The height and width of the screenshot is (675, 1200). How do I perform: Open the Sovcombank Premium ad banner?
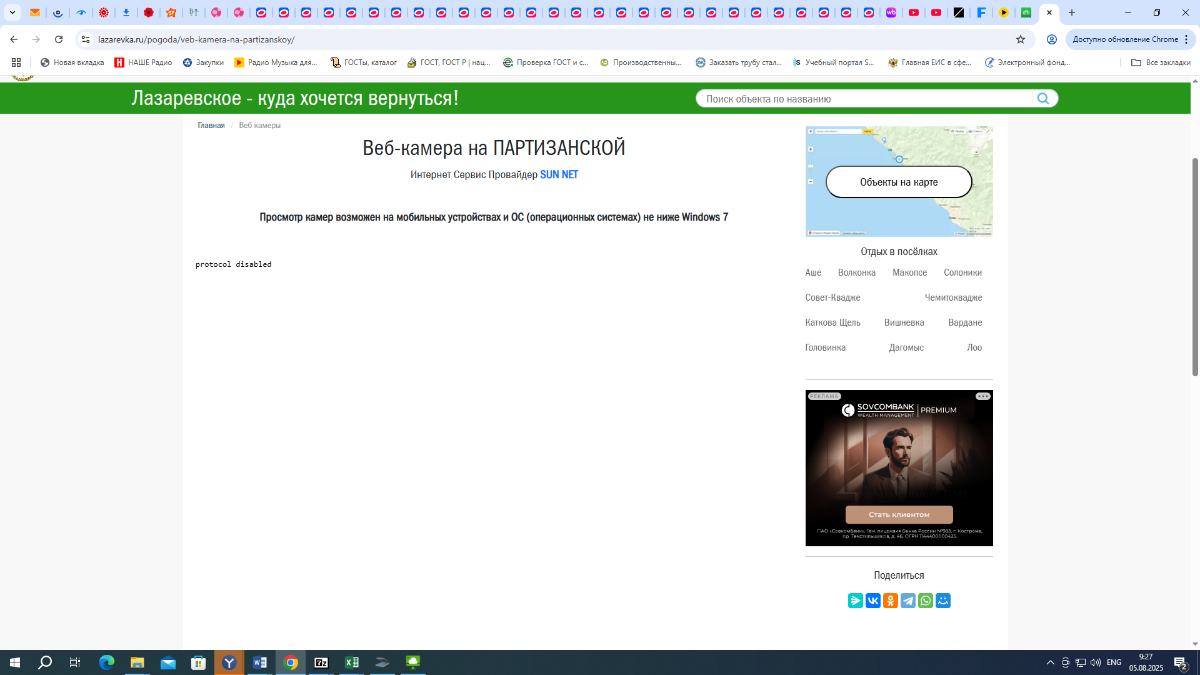898,467
